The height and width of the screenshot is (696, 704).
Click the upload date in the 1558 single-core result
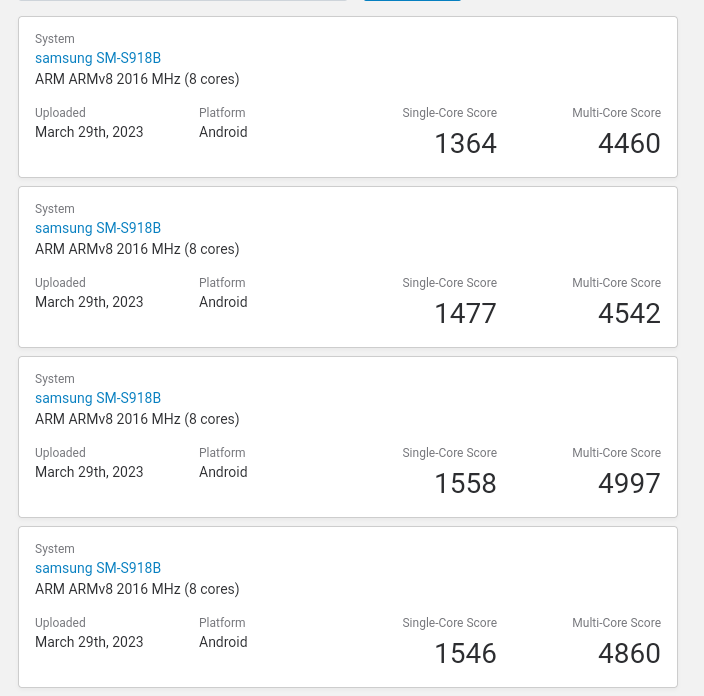[89, 472]
